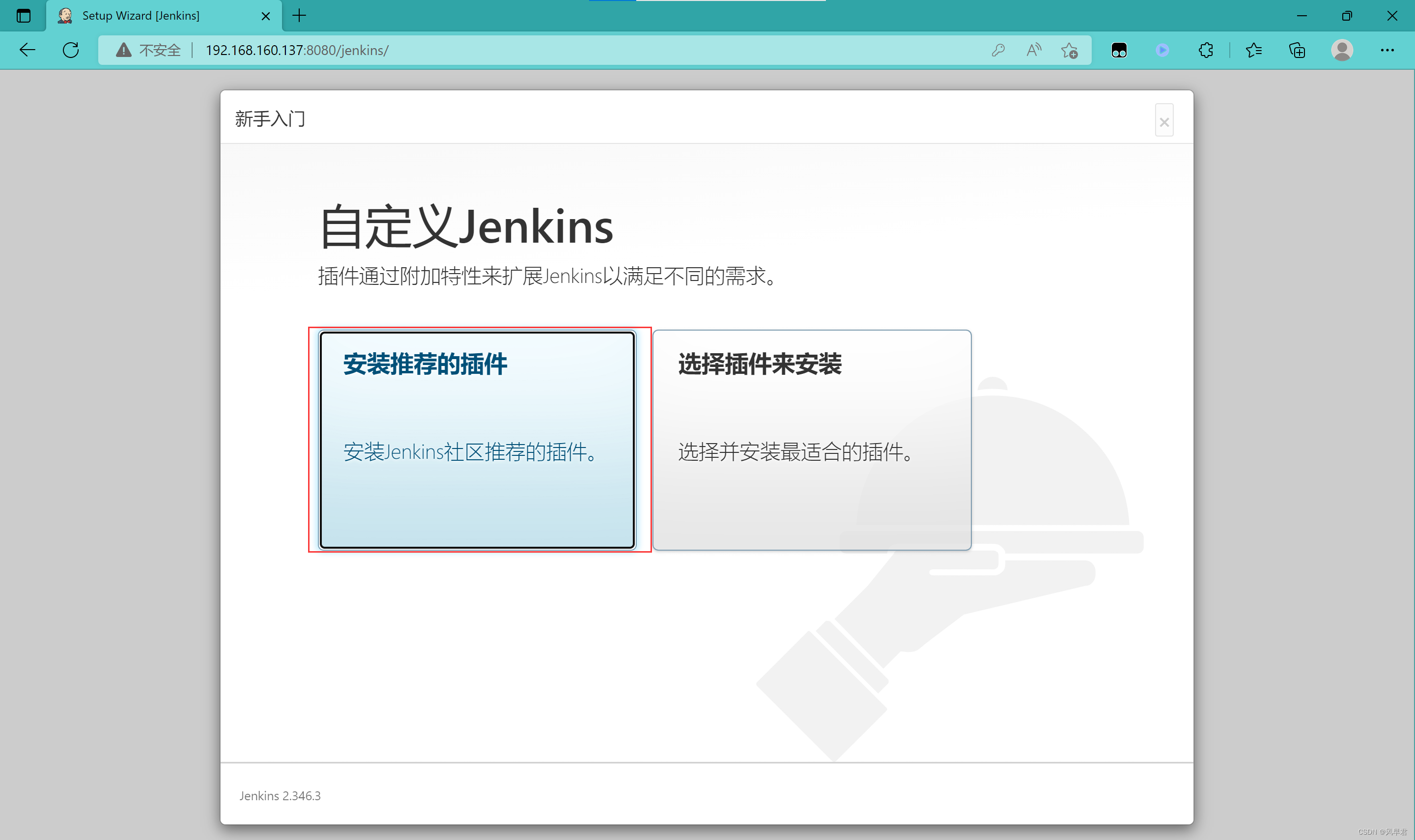The height and width of the screenshot is (840, 1415).
Task: Click the blue play extension icon
Action: [1162, 50]
